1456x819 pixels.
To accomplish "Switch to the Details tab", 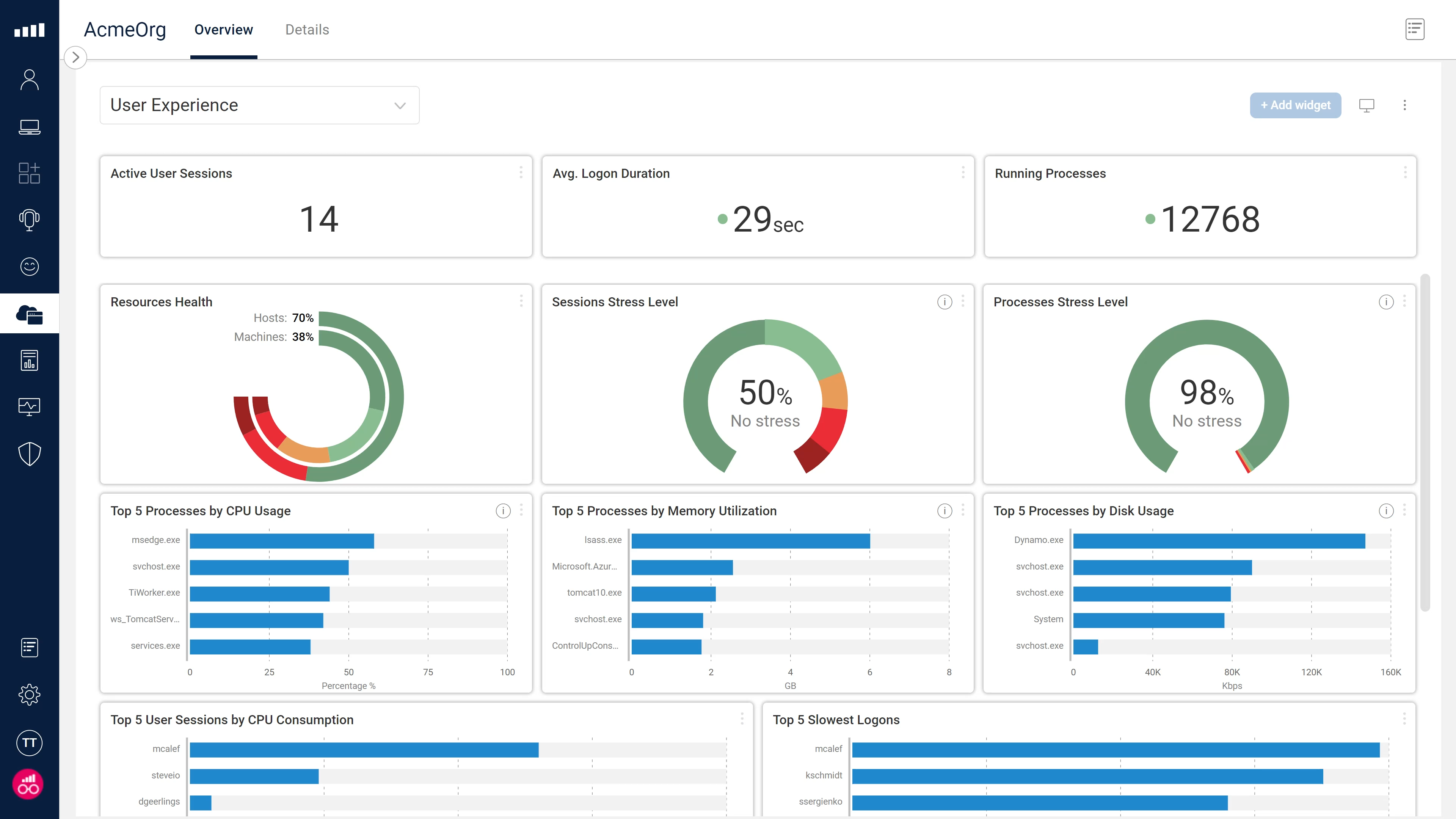I will 307,30.
